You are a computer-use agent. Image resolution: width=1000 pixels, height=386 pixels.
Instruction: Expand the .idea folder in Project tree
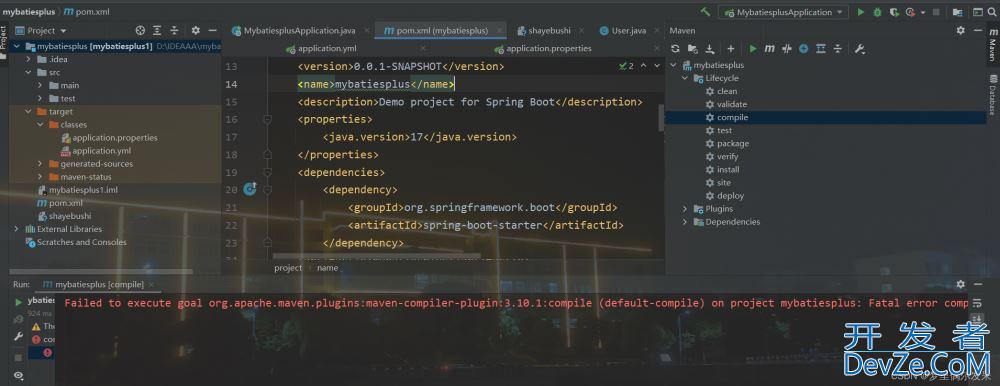click(x=29, y=59)
